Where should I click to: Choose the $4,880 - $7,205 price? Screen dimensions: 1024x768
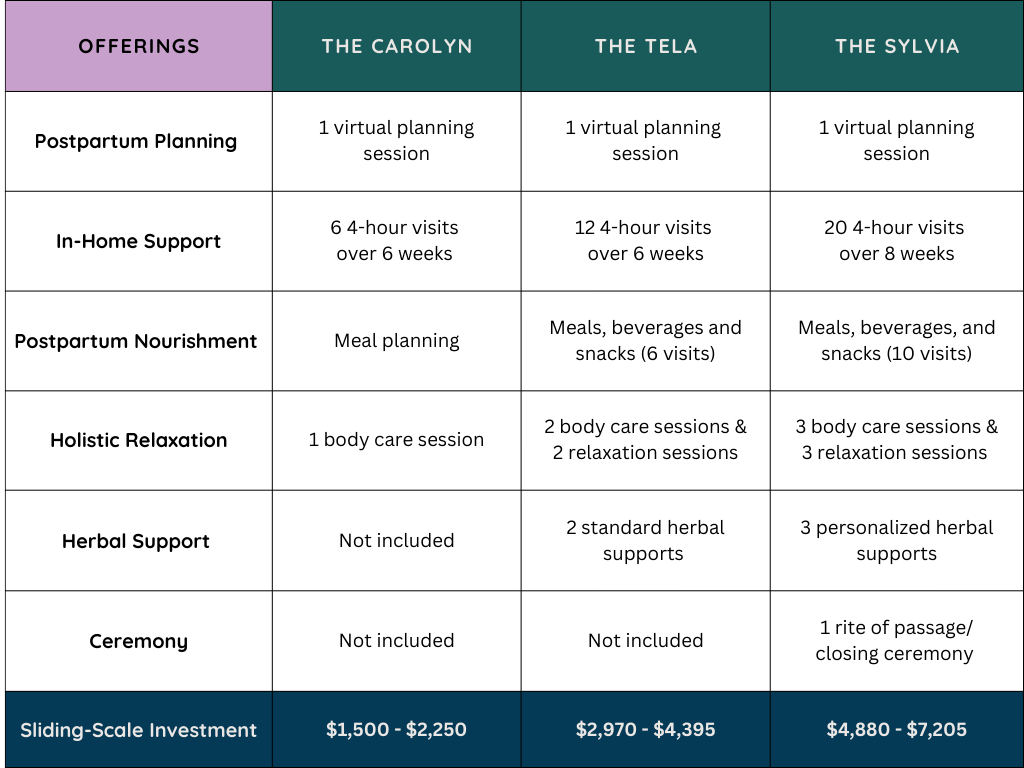pos(897,730)
